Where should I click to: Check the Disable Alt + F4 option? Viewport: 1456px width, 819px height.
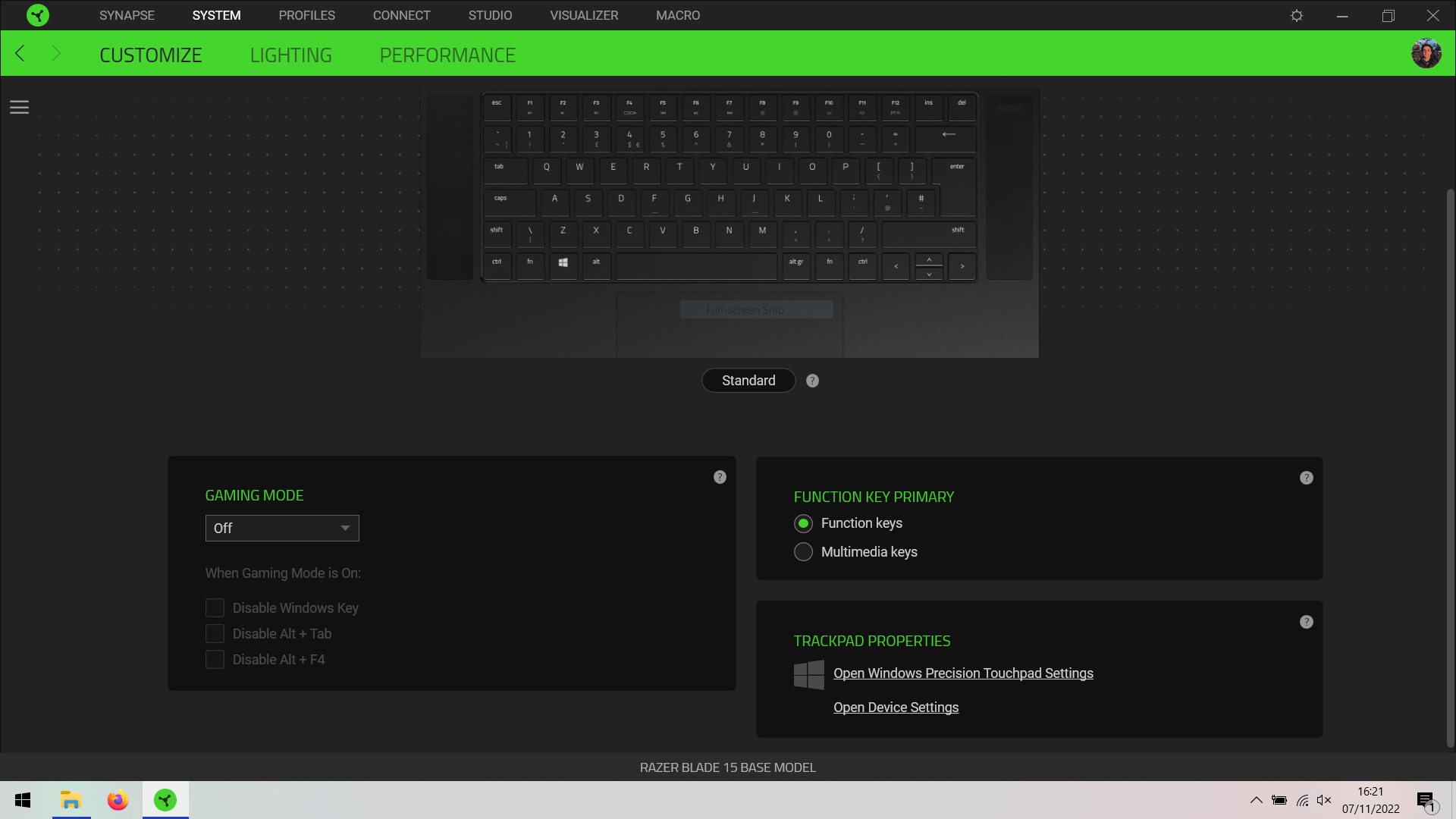pyautogui.click(x=215, y=659)
